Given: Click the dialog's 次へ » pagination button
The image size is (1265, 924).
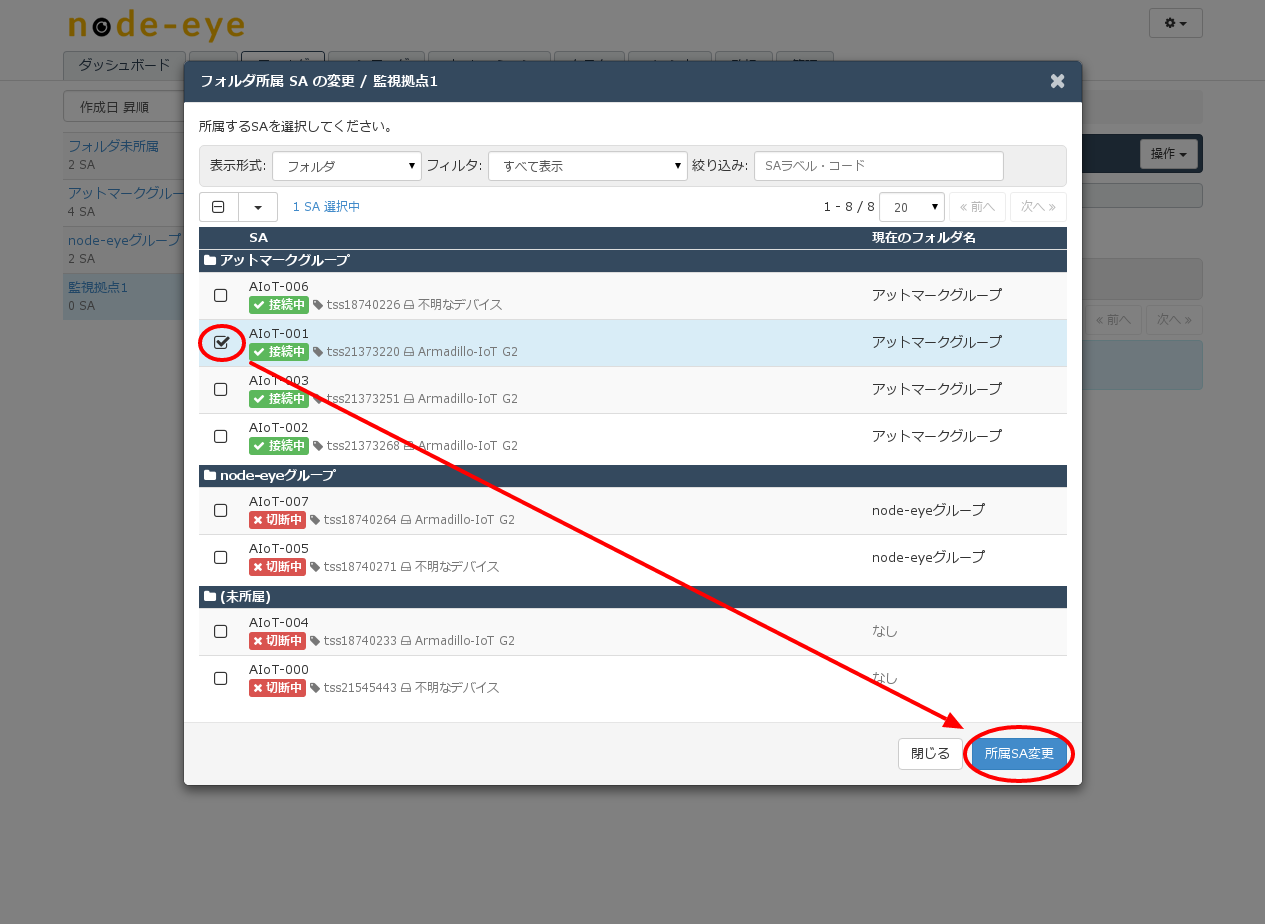Looking at the screenshot, I should tap(1038, 207).
